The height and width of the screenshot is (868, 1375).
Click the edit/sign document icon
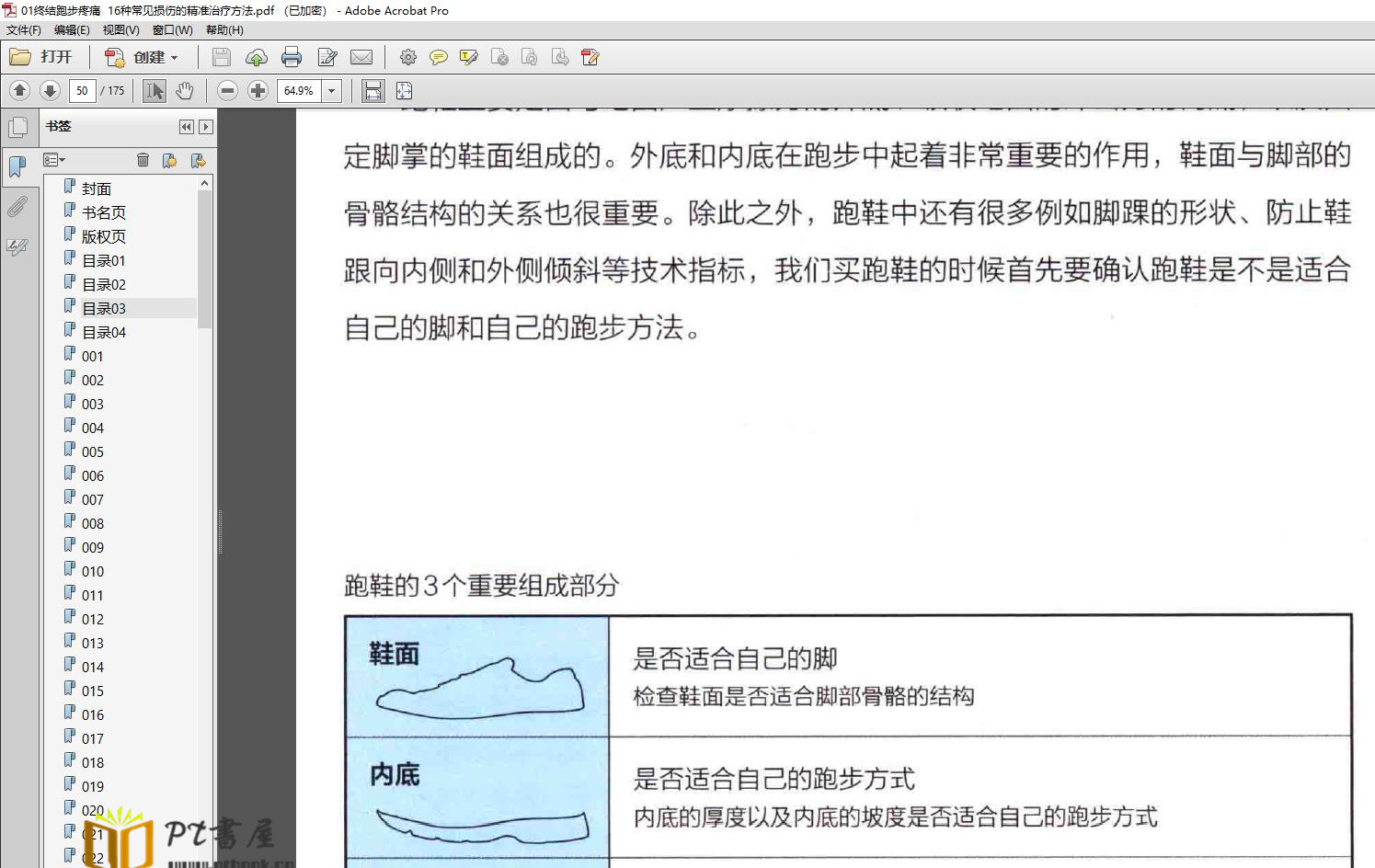[x=327, y=57]
